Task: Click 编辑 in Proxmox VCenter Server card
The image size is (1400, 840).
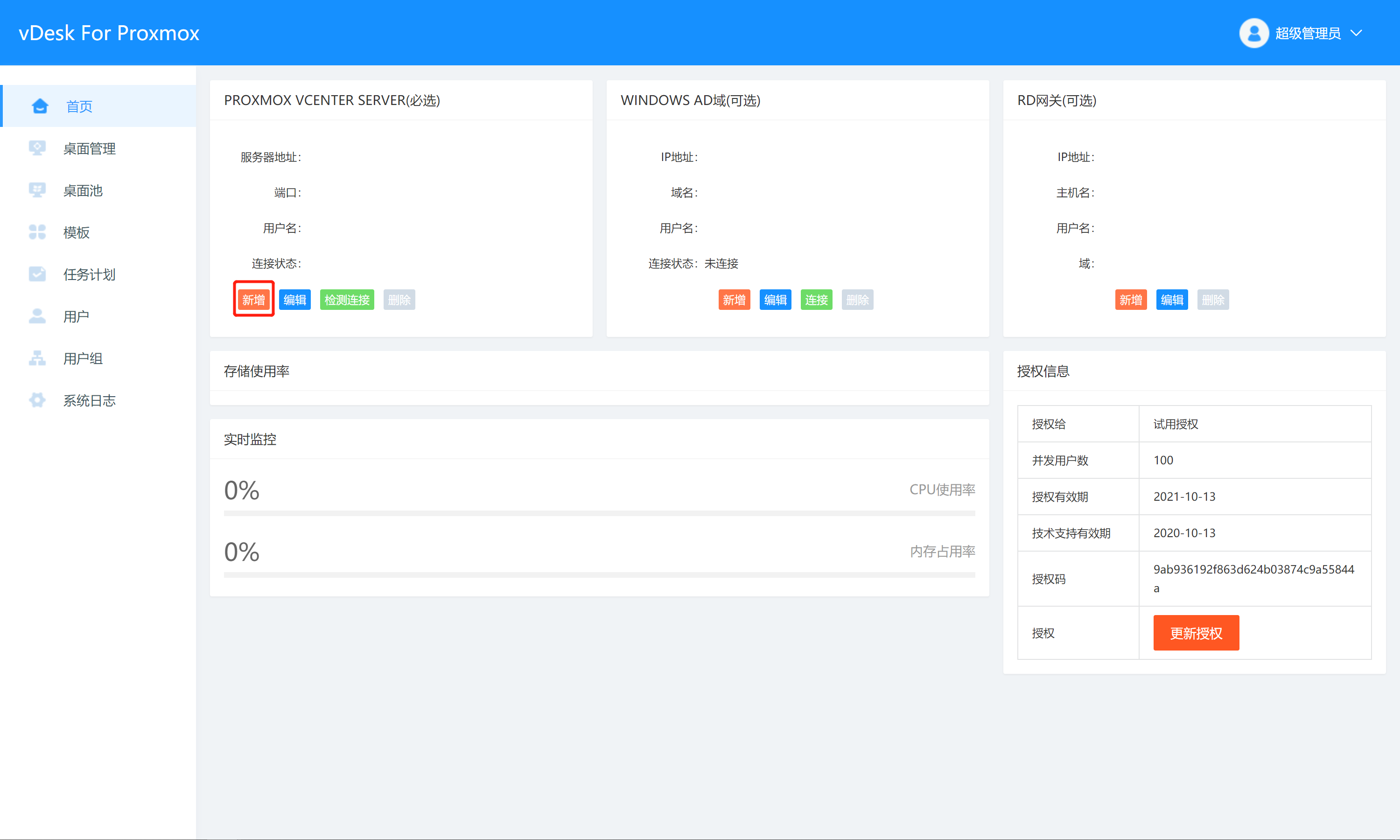Action: click(x=295, y=300)
